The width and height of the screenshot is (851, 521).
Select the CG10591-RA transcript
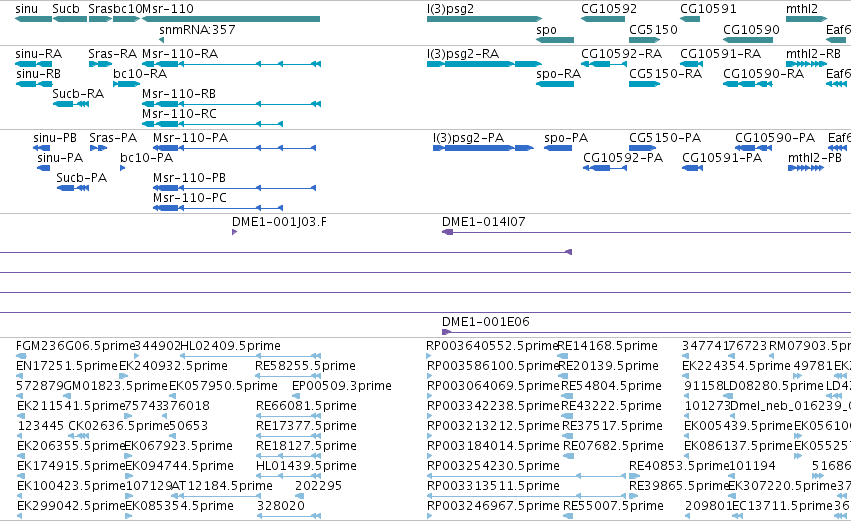(x=691, y=64)
